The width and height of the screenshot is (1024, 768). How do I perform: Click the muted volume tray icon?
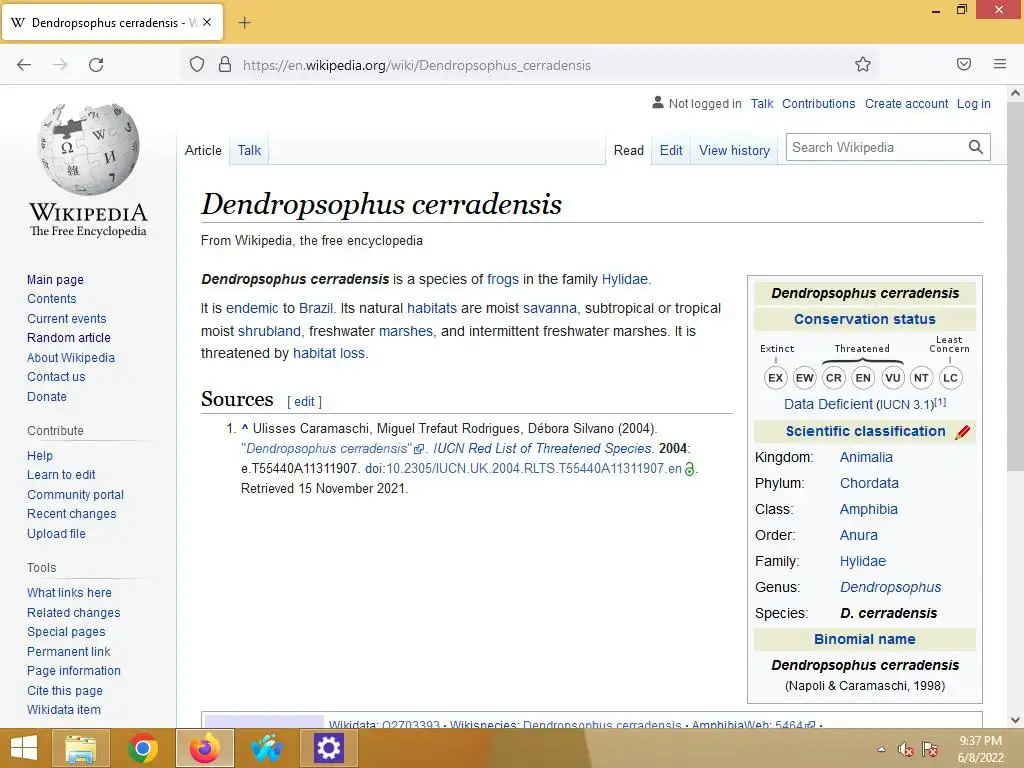click(x=905, y=749)
